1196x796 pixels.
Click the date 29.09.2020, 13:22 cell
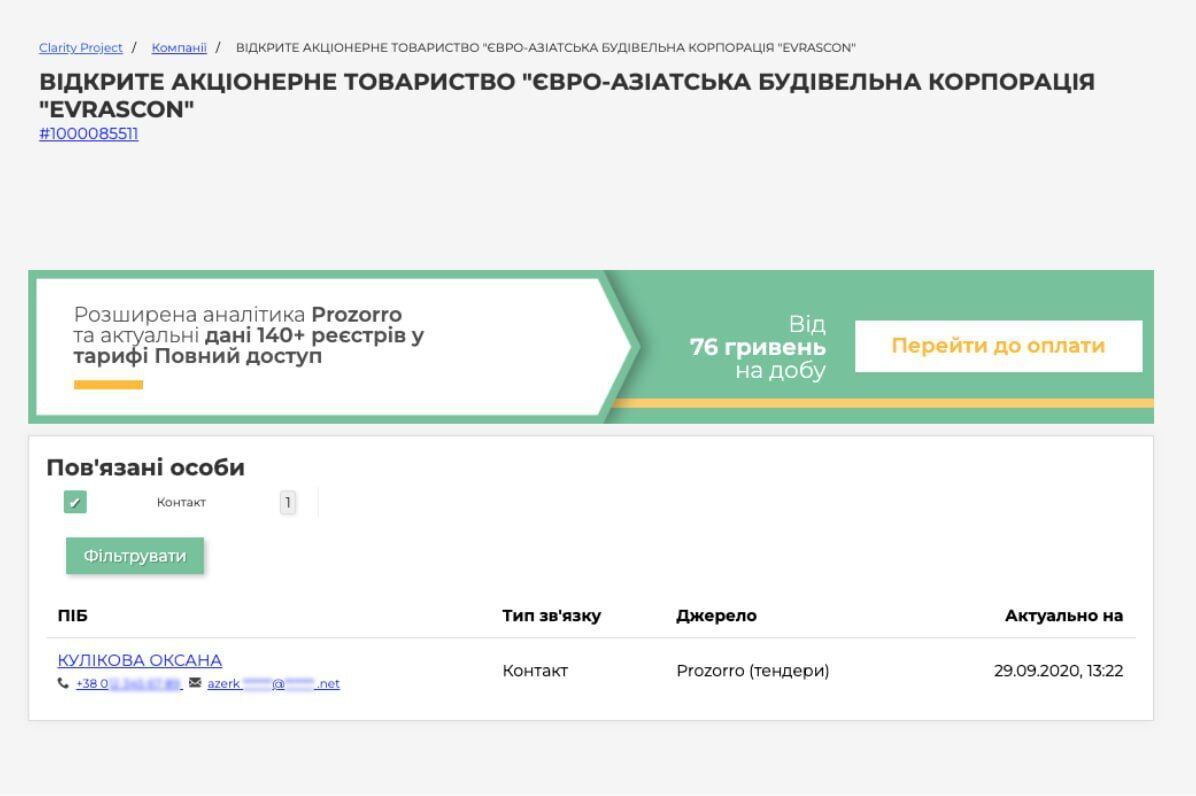(1058, 671)
